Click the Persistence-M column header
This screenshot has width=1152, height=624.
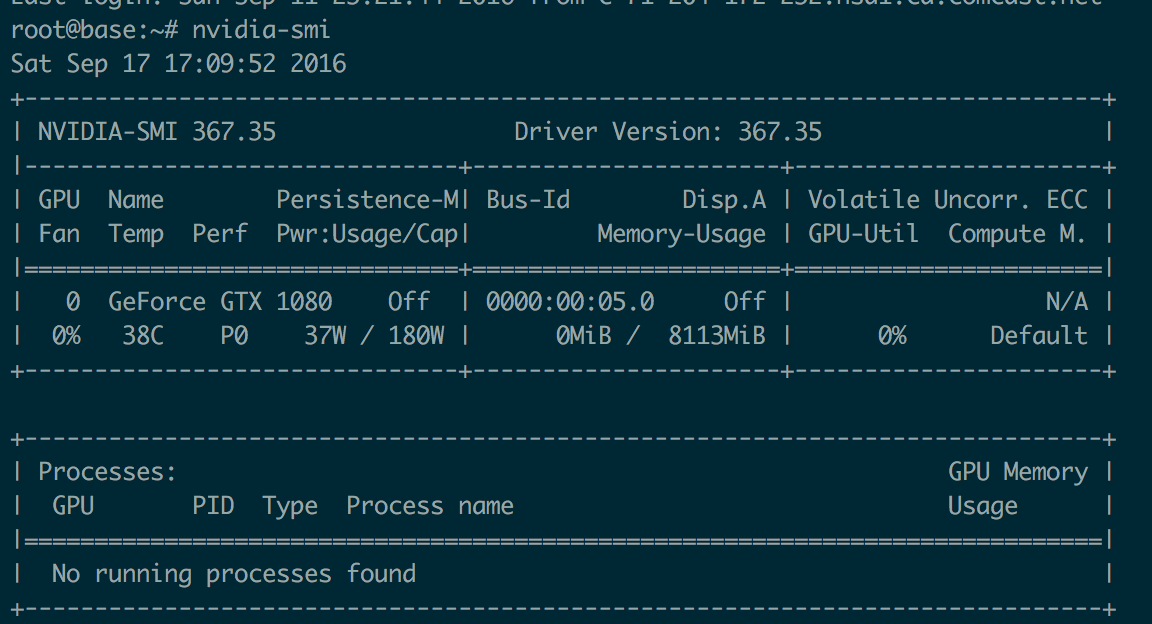(x=366, y=200)
